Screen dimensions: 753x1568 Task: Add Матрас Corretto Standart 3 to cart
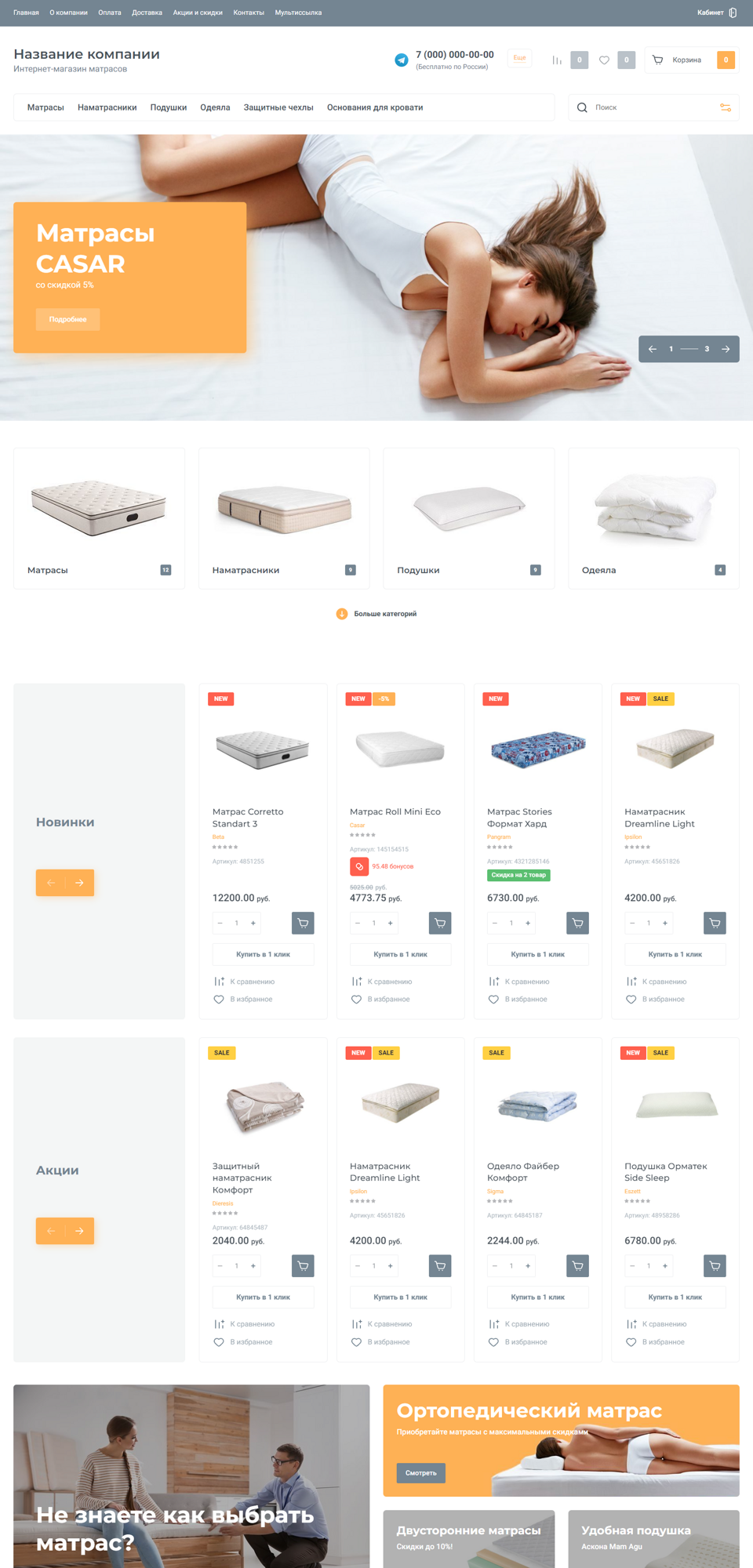(x=303, y=923)
